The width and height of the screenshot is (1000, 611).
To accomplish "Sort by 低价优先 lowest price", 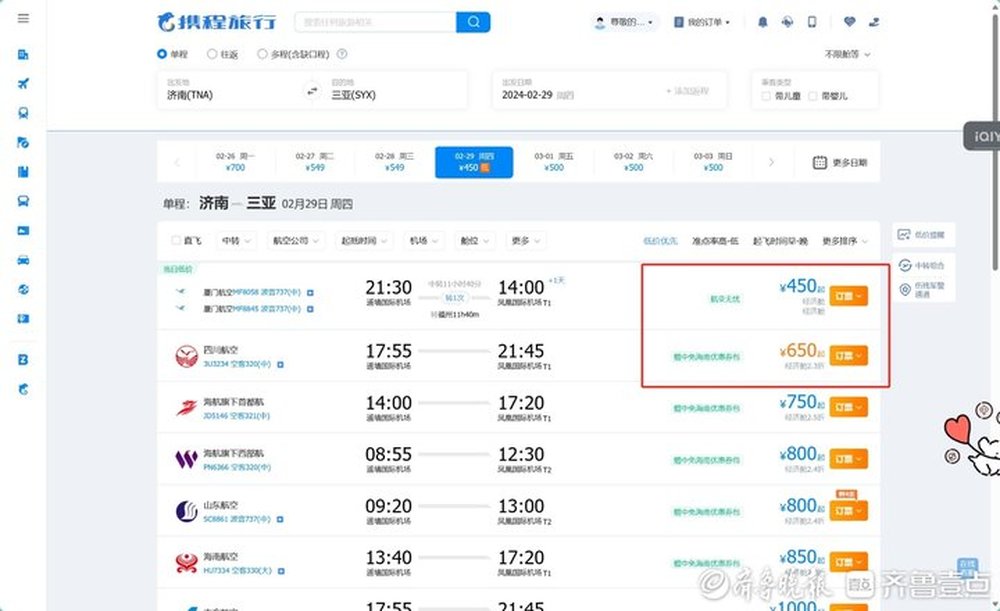I will click(660, 241).
